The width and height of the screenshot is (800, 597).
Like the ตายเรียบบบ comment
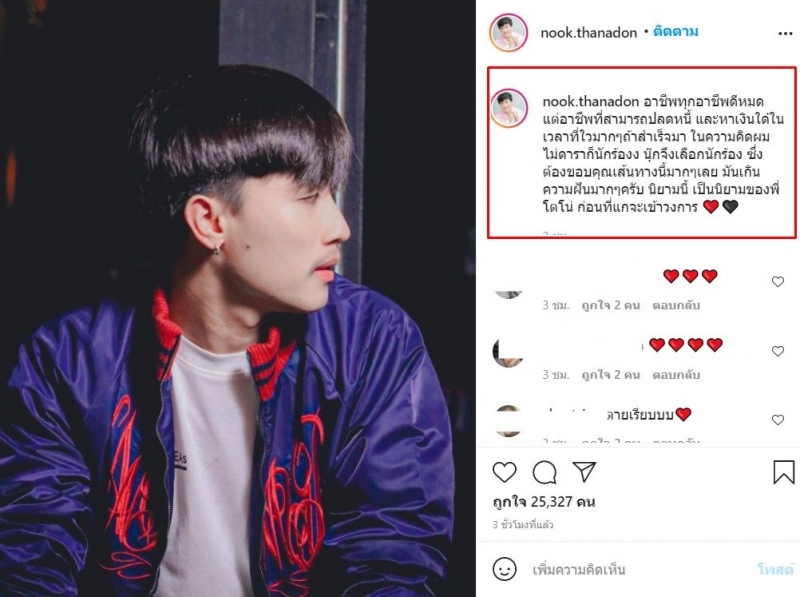click(x=778, y=420)
